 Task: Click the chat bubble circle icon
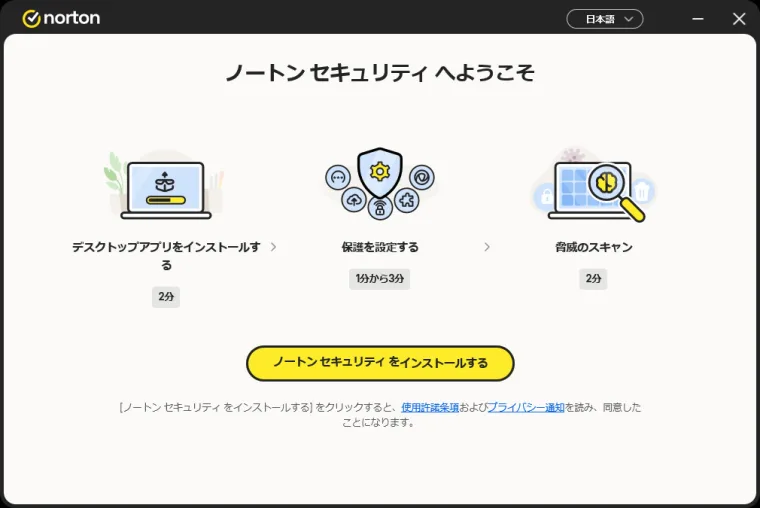point(338,177)
